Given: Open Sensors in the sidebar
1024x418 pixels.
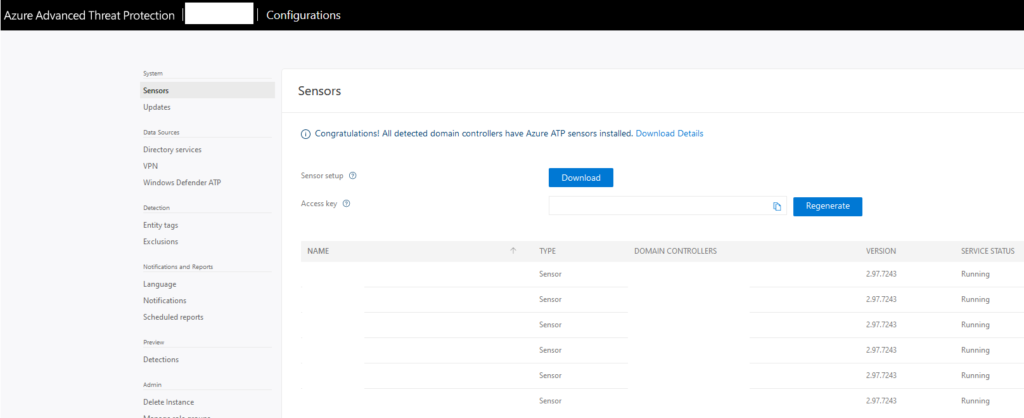Looking at the screenshot, I should 207,90.
